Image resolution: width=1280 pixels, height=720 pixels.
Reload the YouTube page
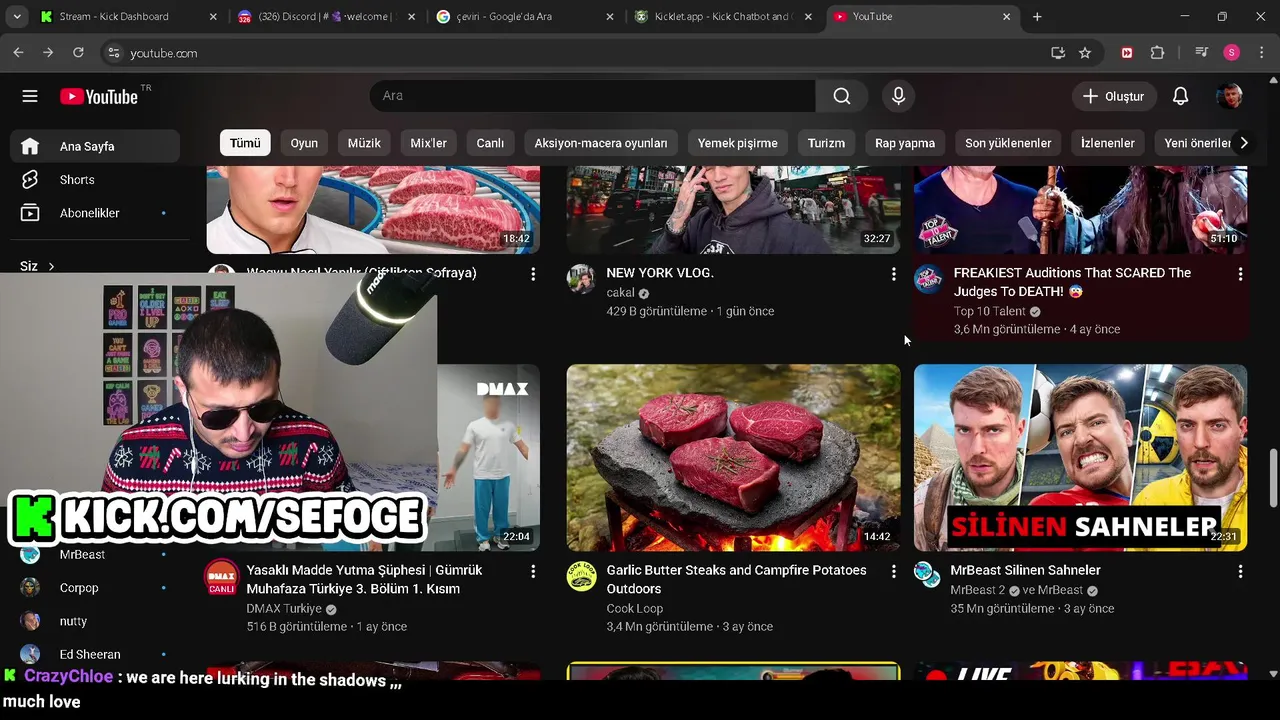[78, 53]
